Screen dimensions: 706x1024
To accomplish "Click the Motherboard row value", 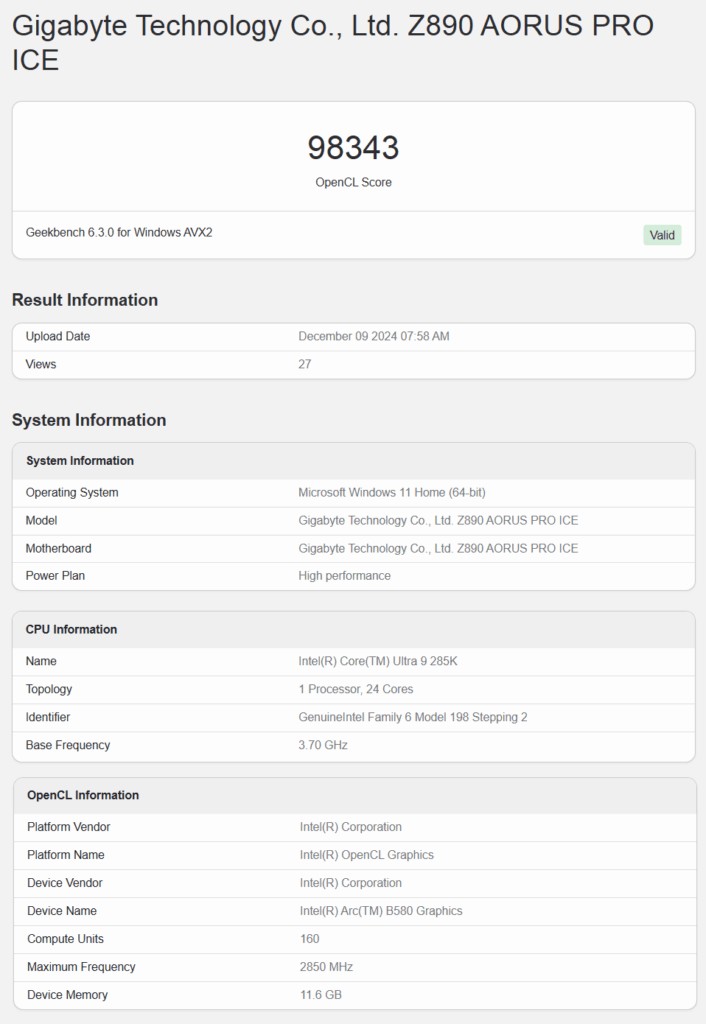I will tap(438, 549).
